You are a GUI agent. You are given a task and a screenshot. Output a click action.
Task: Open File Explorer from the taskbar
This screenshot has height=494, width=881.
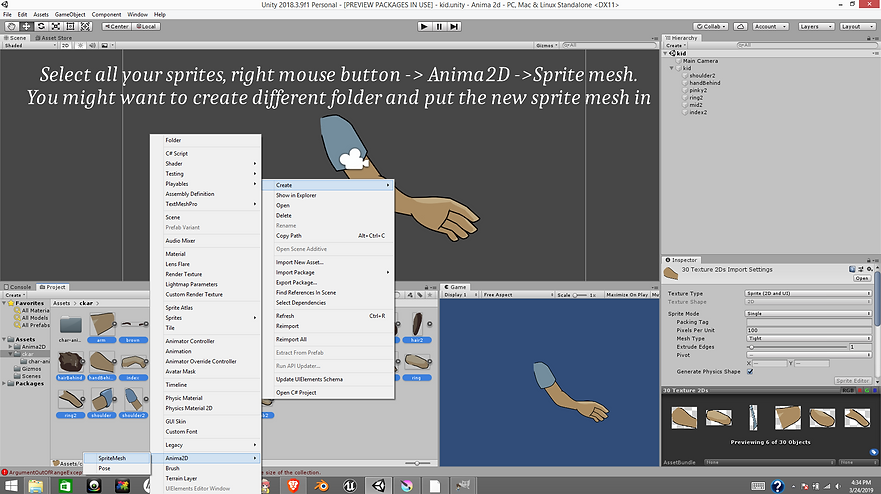click(36, 486)
